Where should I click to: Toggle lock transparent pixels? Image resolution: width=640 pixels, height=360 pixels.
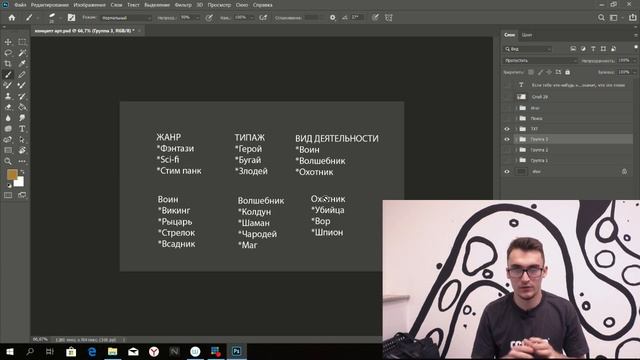click(531, 72)
